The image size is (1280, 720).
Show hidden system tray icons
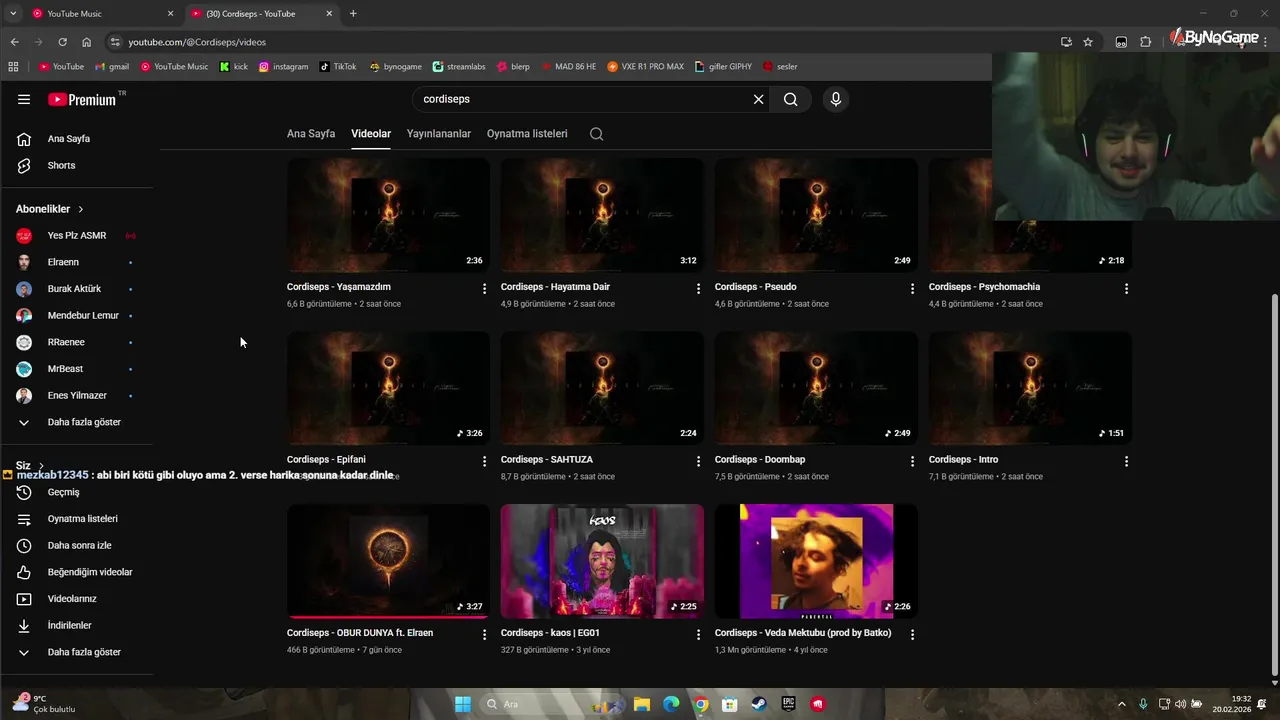(x=1121, y=704)
